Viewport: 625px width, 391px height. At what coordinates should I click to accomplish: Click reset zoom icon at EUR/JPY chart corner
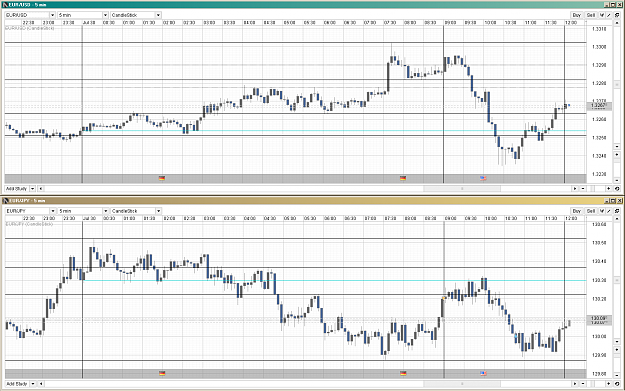coord(617,384)
